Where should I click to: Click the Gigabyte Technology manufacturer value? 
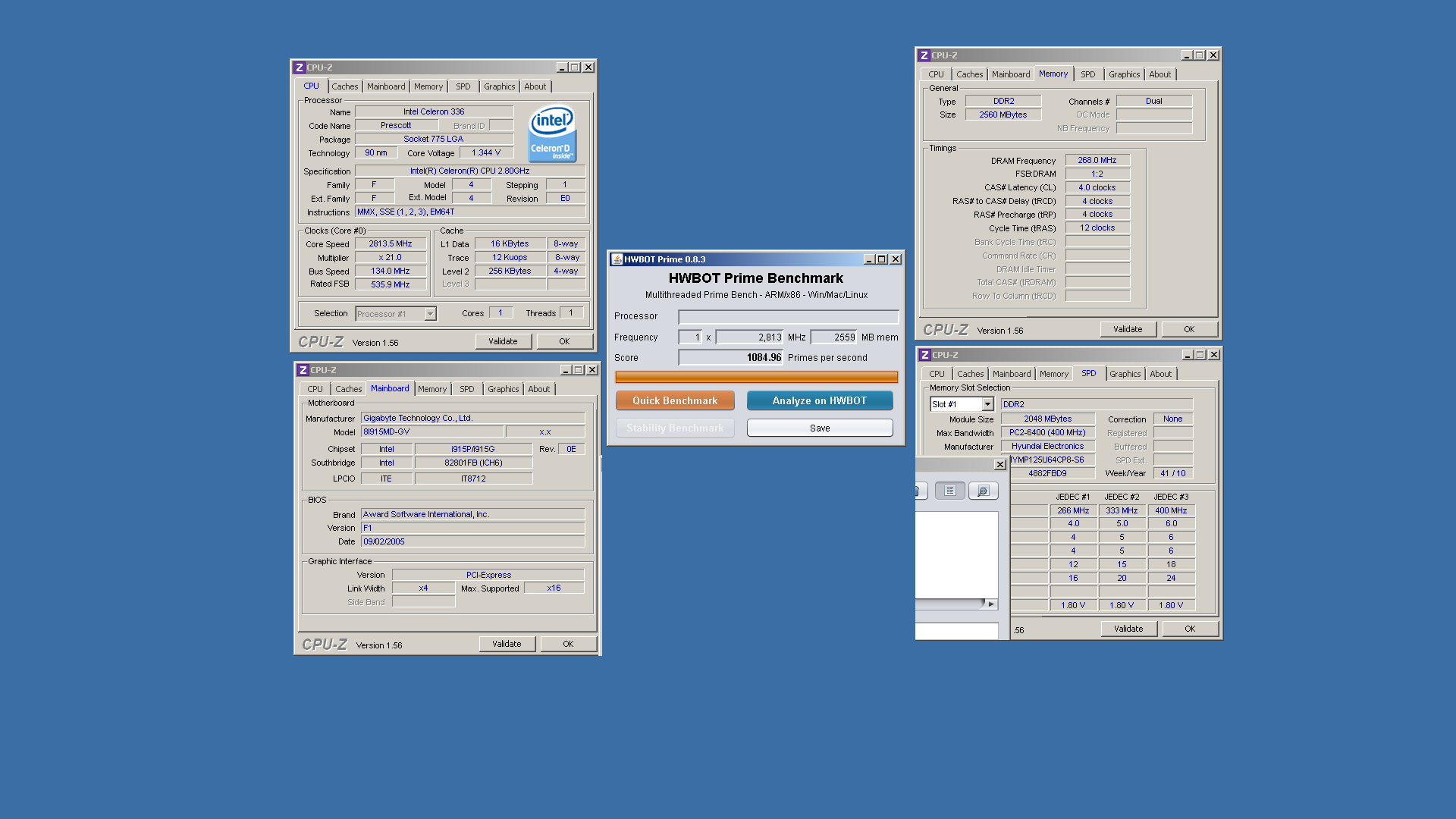472,418
